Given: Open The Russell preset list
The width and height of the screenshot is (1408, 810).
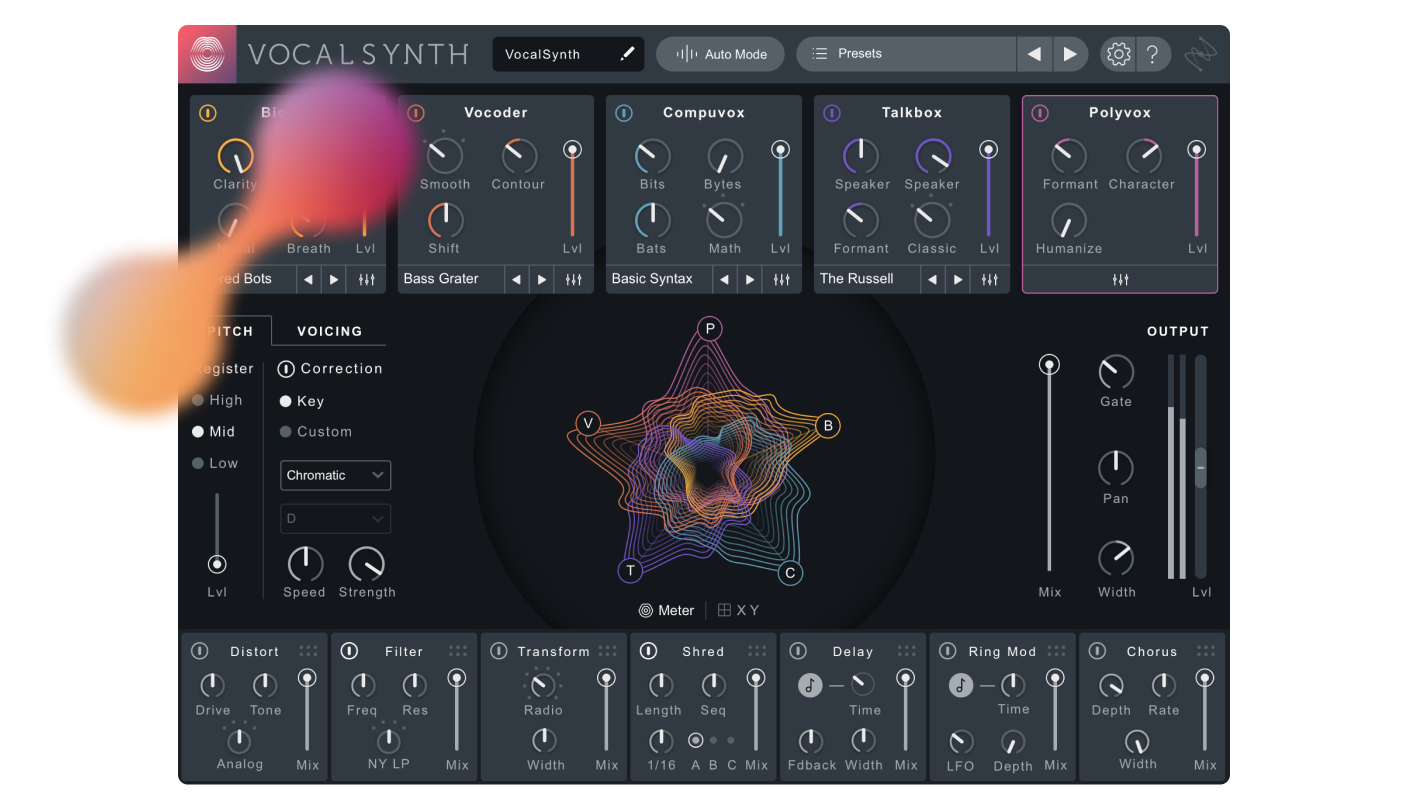Looking at the screenshot, I should tap(867, 279).
